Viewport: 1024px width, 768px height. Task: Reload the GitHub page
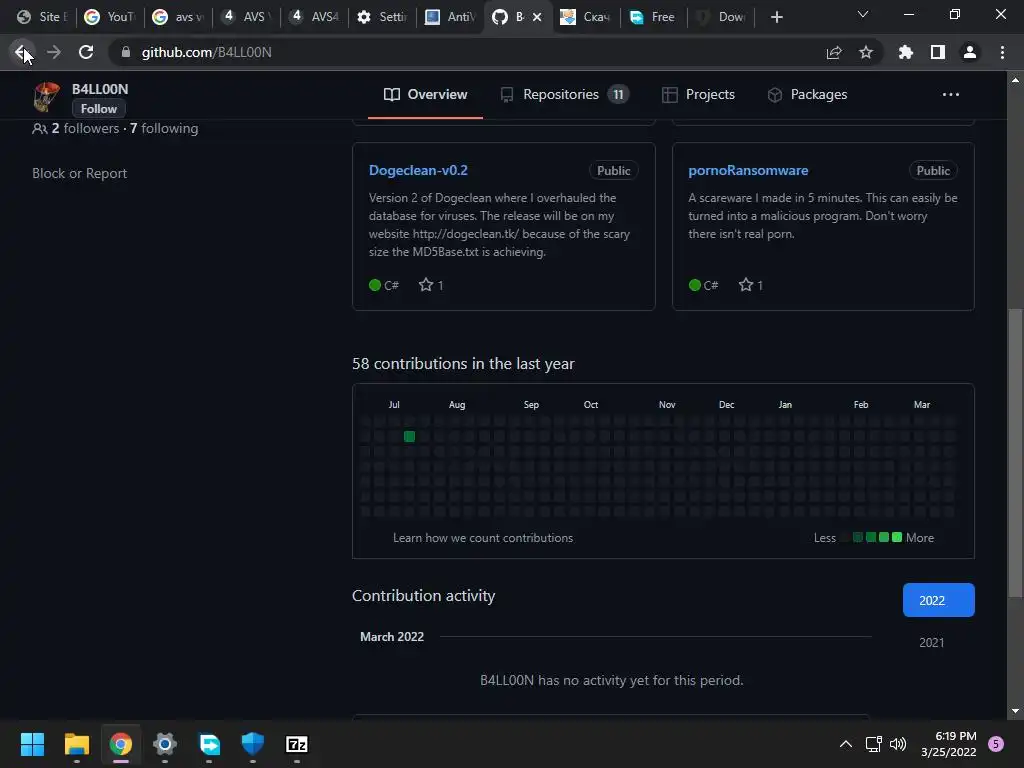coord(86,52)
